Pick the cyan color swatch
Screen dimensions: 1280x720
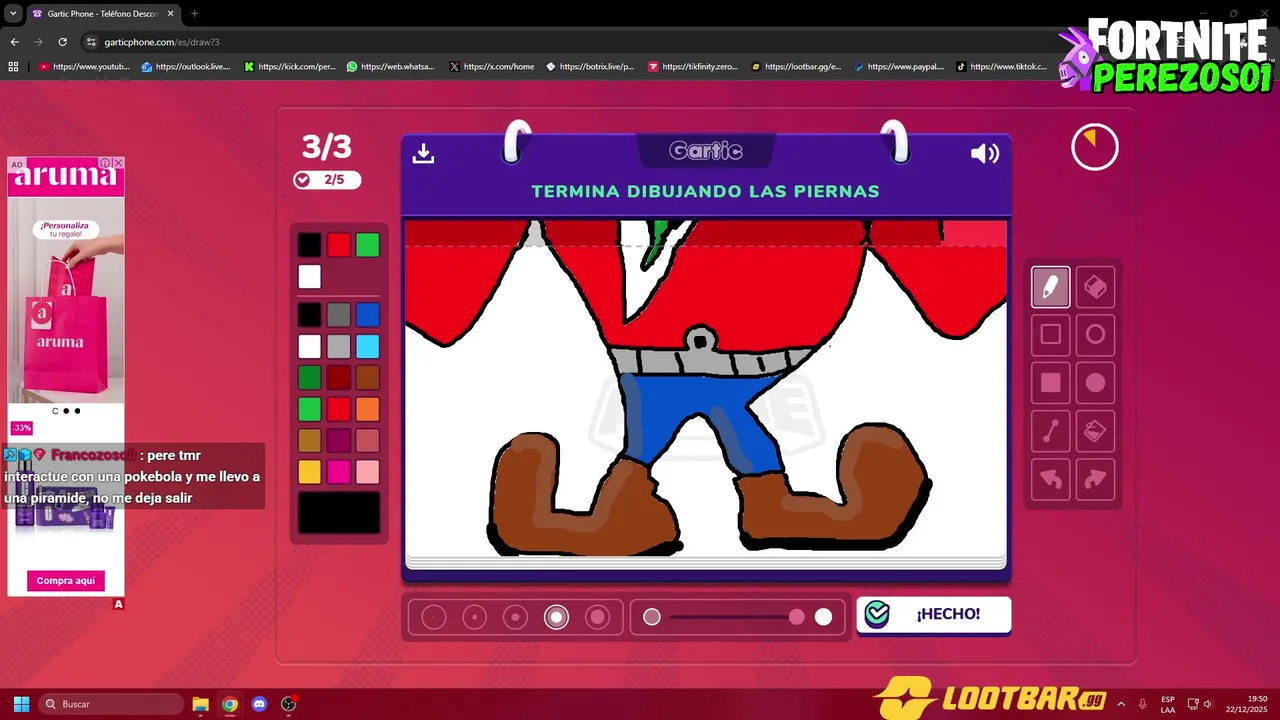point(368,347)
